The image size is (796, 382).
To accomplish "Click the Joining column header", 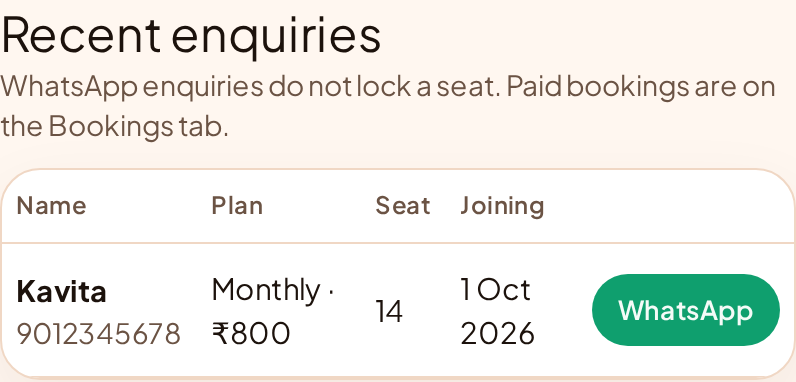I will tap(502, 206).
